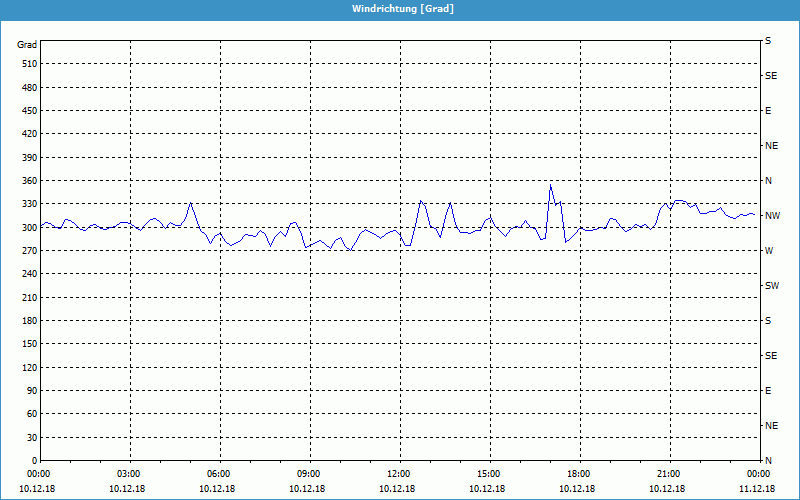Click the W compass direction label
800x500 pixels.
click(x=768, y=251)
